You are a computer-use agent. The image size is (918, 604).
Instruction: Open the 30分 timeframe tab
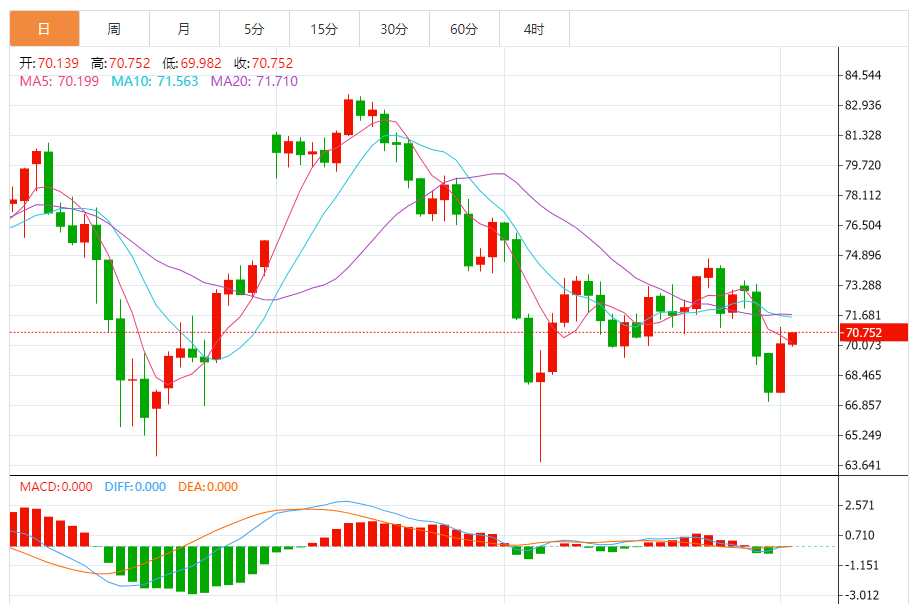click(394, 29)
